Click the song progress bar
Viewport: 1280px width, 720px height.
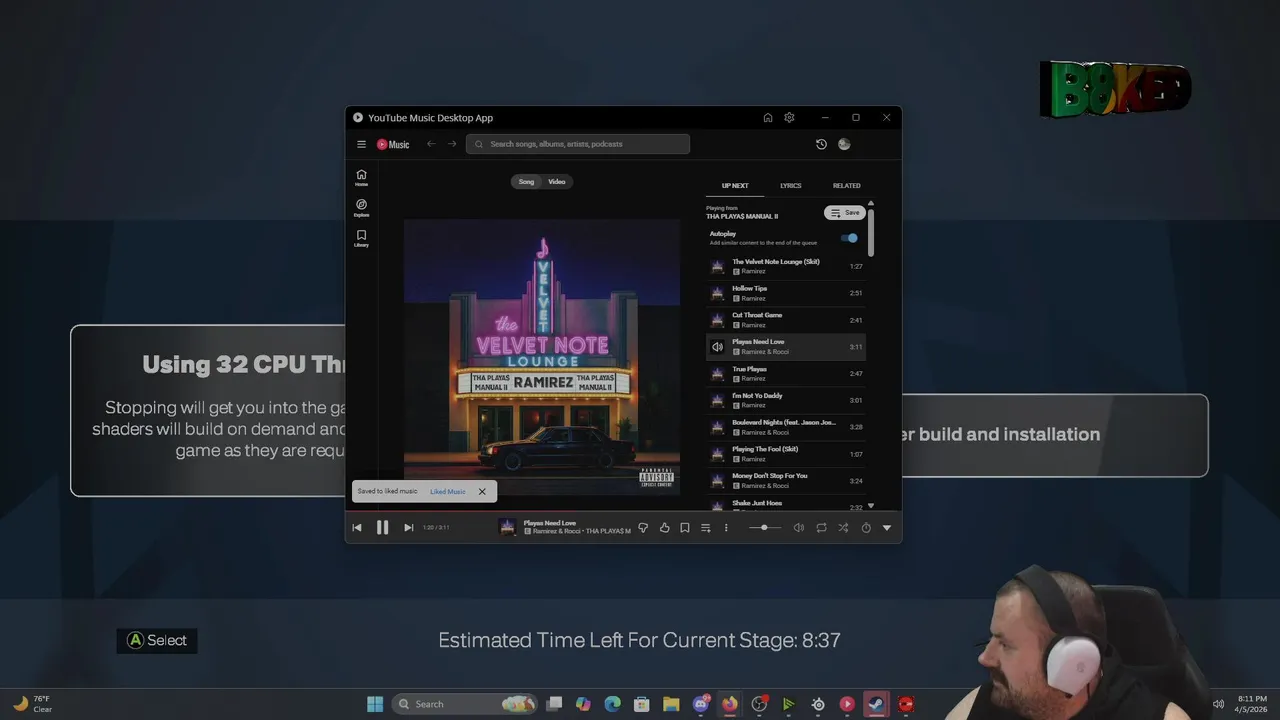pos(623,512)
